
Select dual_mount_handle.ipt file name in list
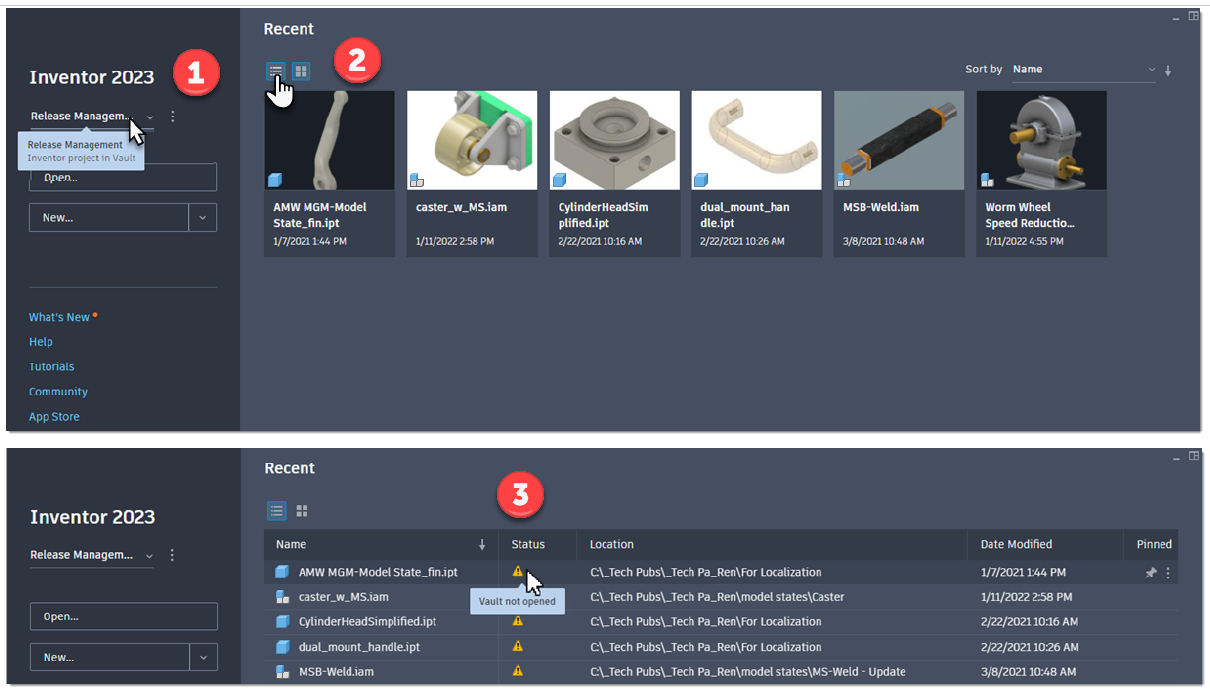pos(359,647)
